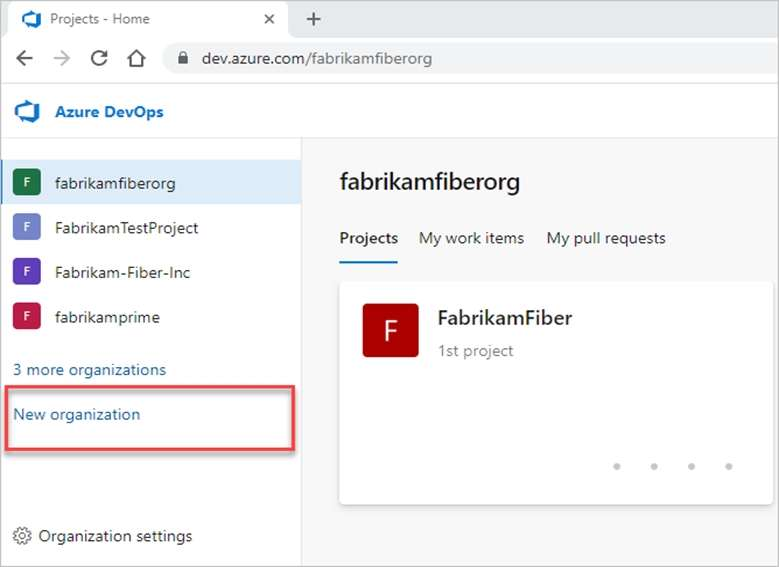Navigate back with the browser arrow
The height and width of the screenshot is (567, 779).
point(25,58)
